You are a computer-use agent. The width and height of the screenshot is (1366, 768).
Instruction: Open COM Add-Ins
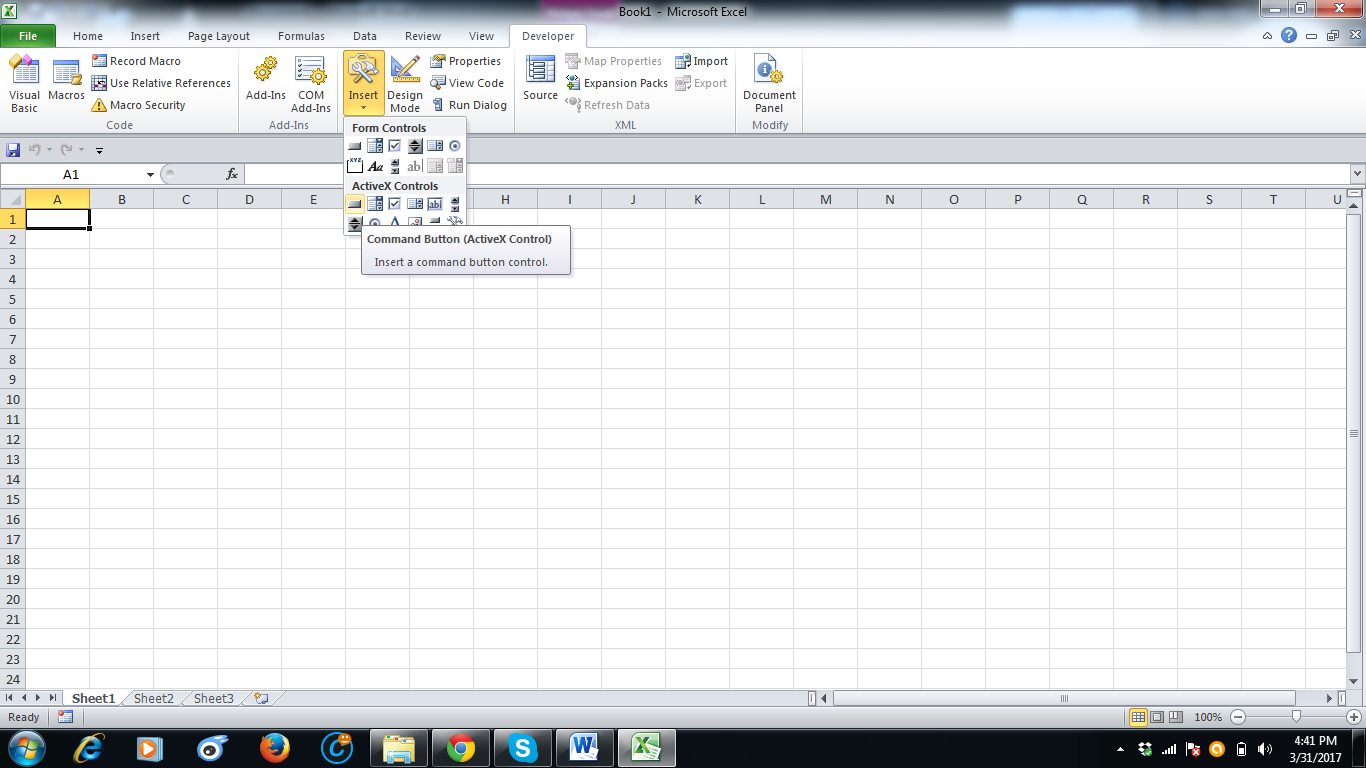click(x=311, y=85)
